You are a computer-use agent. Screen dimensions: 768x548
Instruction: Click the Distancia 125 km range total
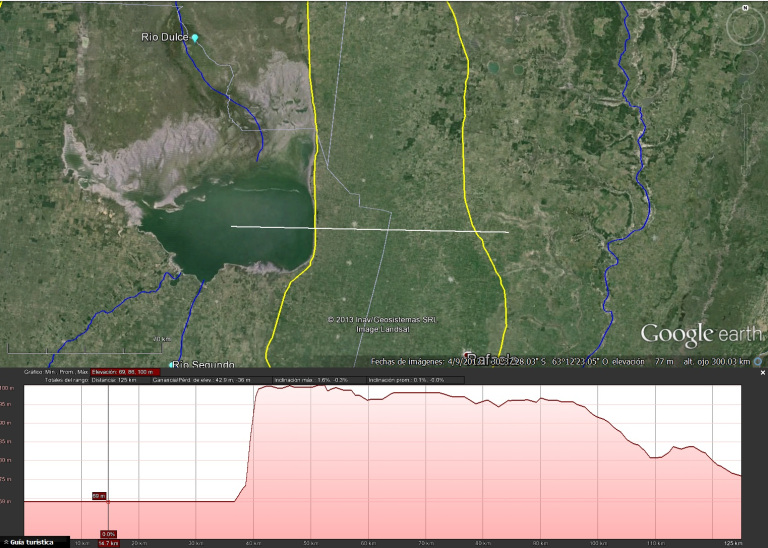pos(114,380)
